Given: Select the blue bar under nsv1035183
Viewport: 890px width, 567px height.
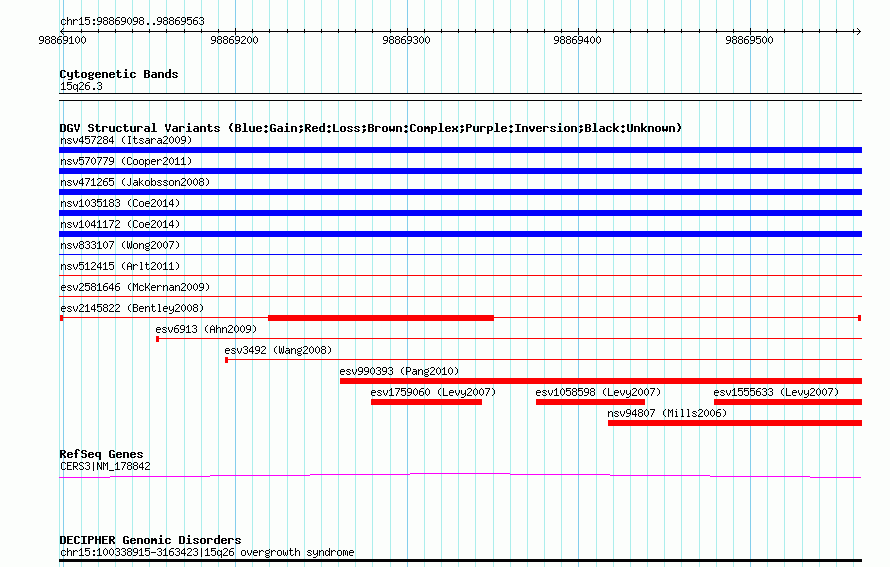Looking at the screenshot, I should coord(460,213).
